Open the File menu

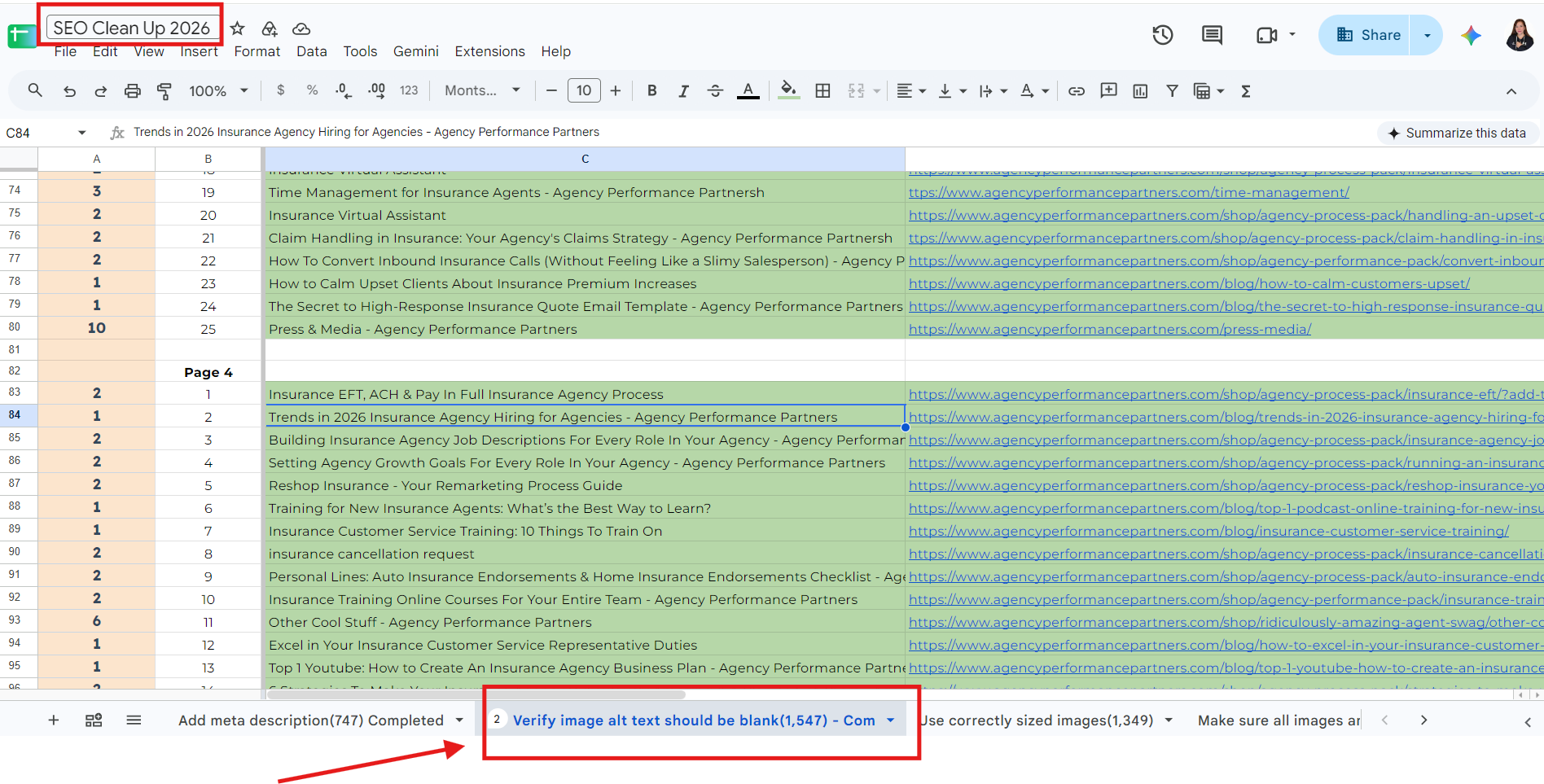(65, 52)
